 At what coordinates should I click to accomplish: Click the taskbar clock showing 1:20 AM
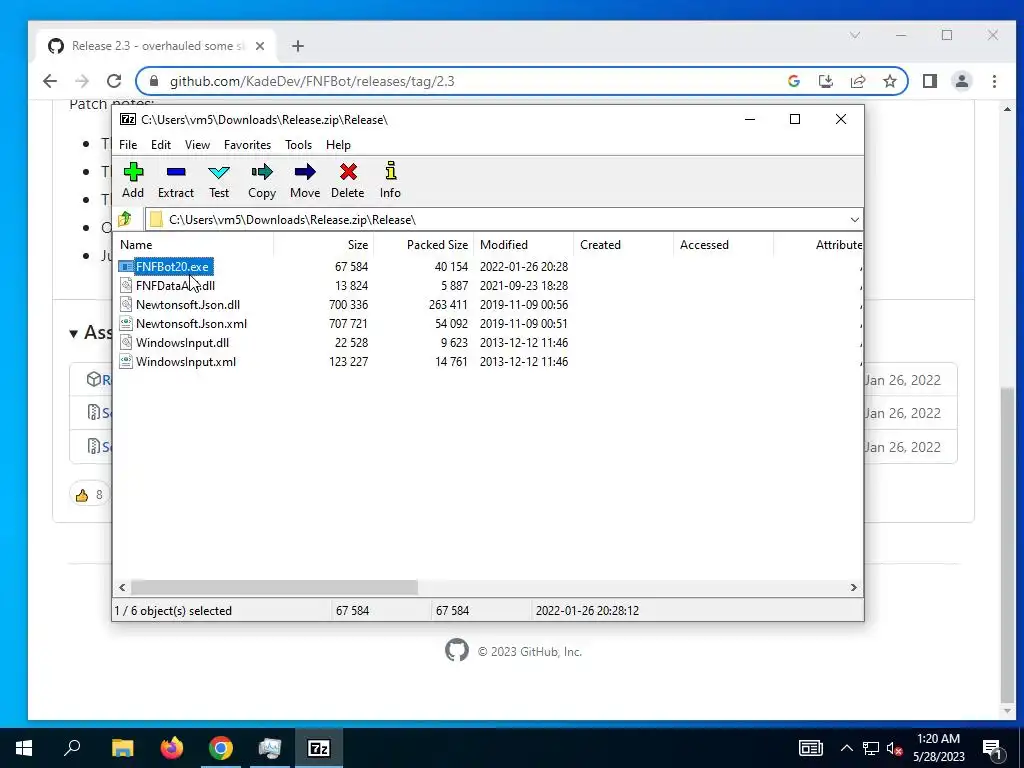(938, 748)
